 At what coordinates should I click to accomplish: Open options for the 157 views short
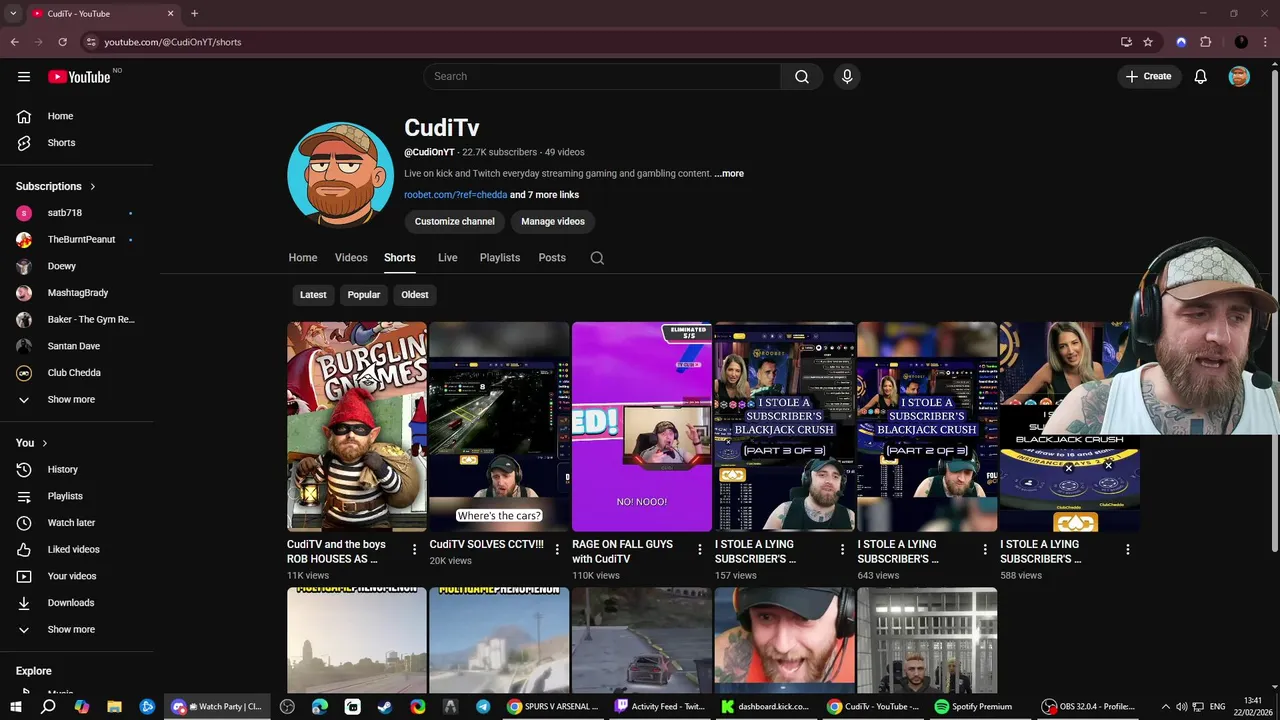pos(842,549)
